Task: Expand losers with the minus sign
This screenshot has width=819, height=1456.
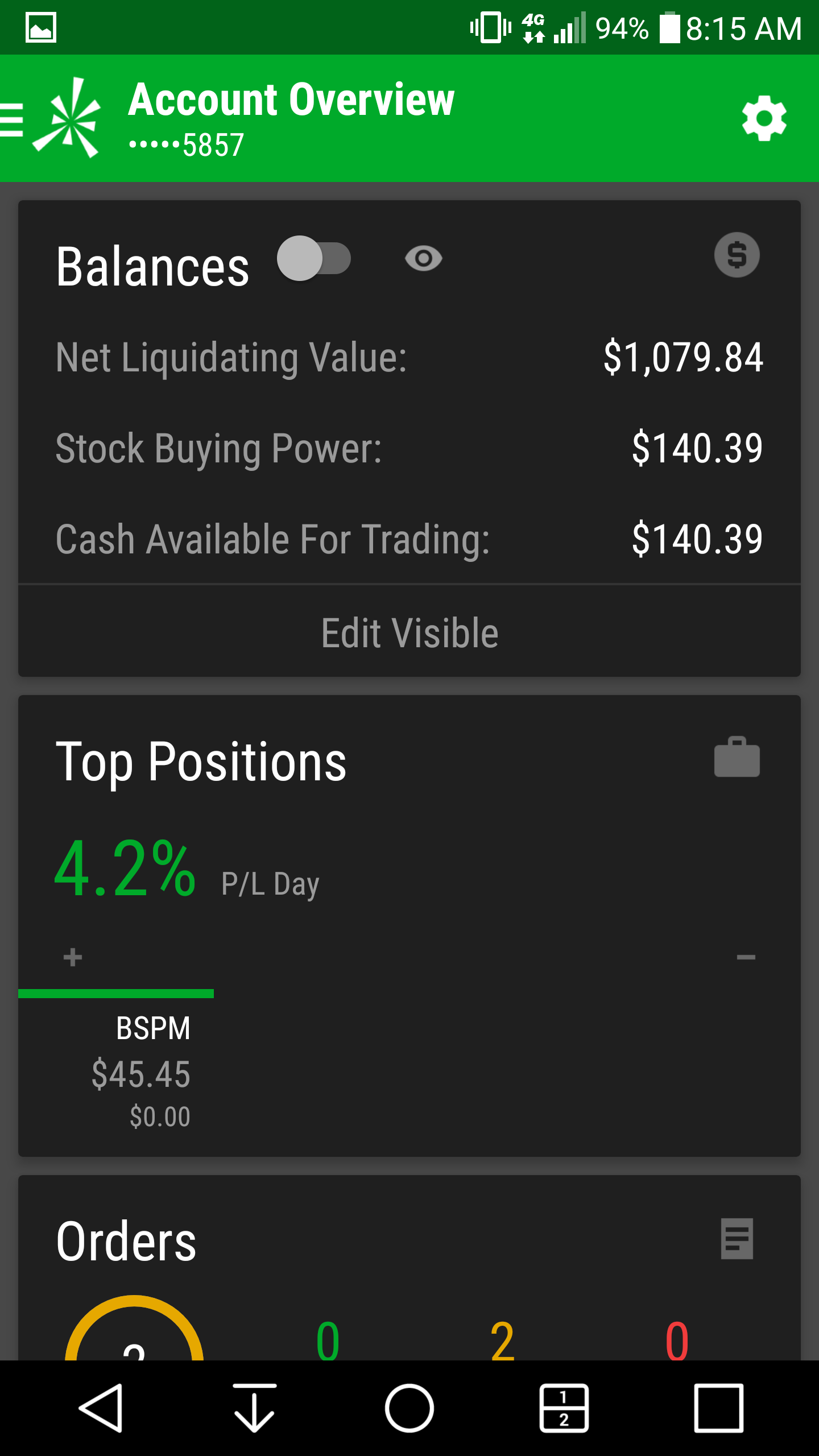Action: 746,957
